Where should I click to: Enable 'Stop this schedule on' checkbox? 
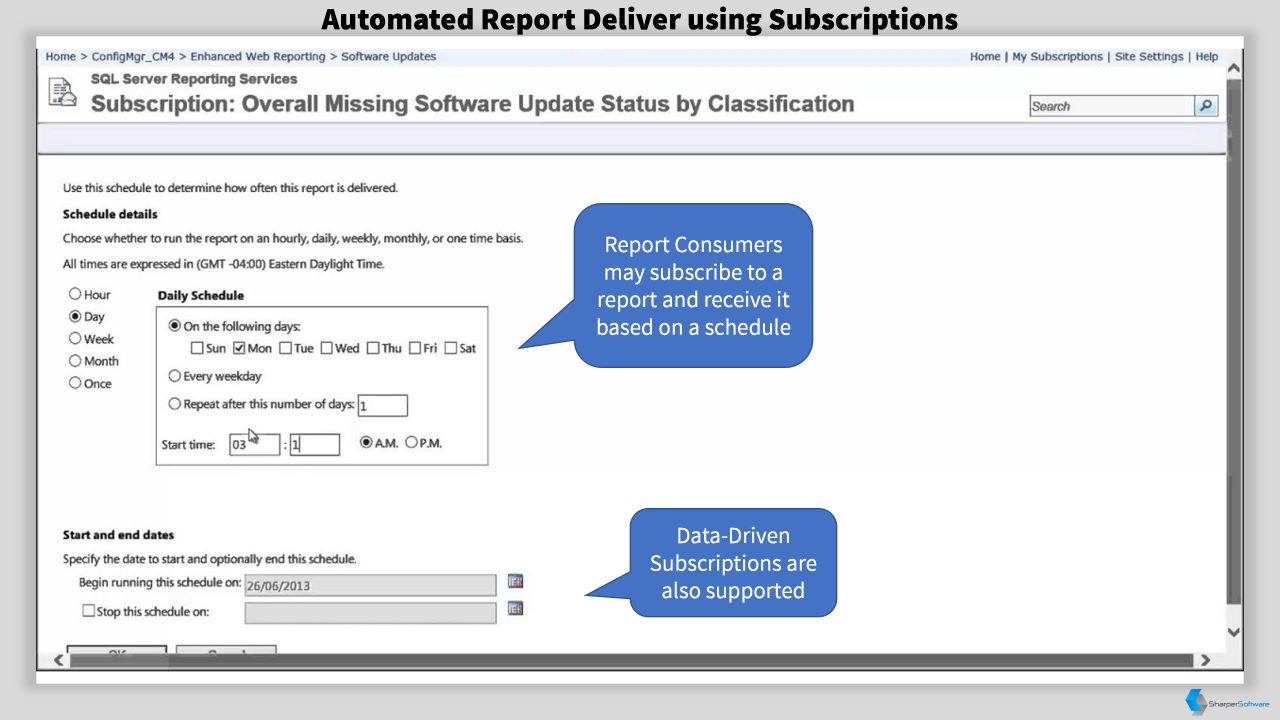pos(88,610)
